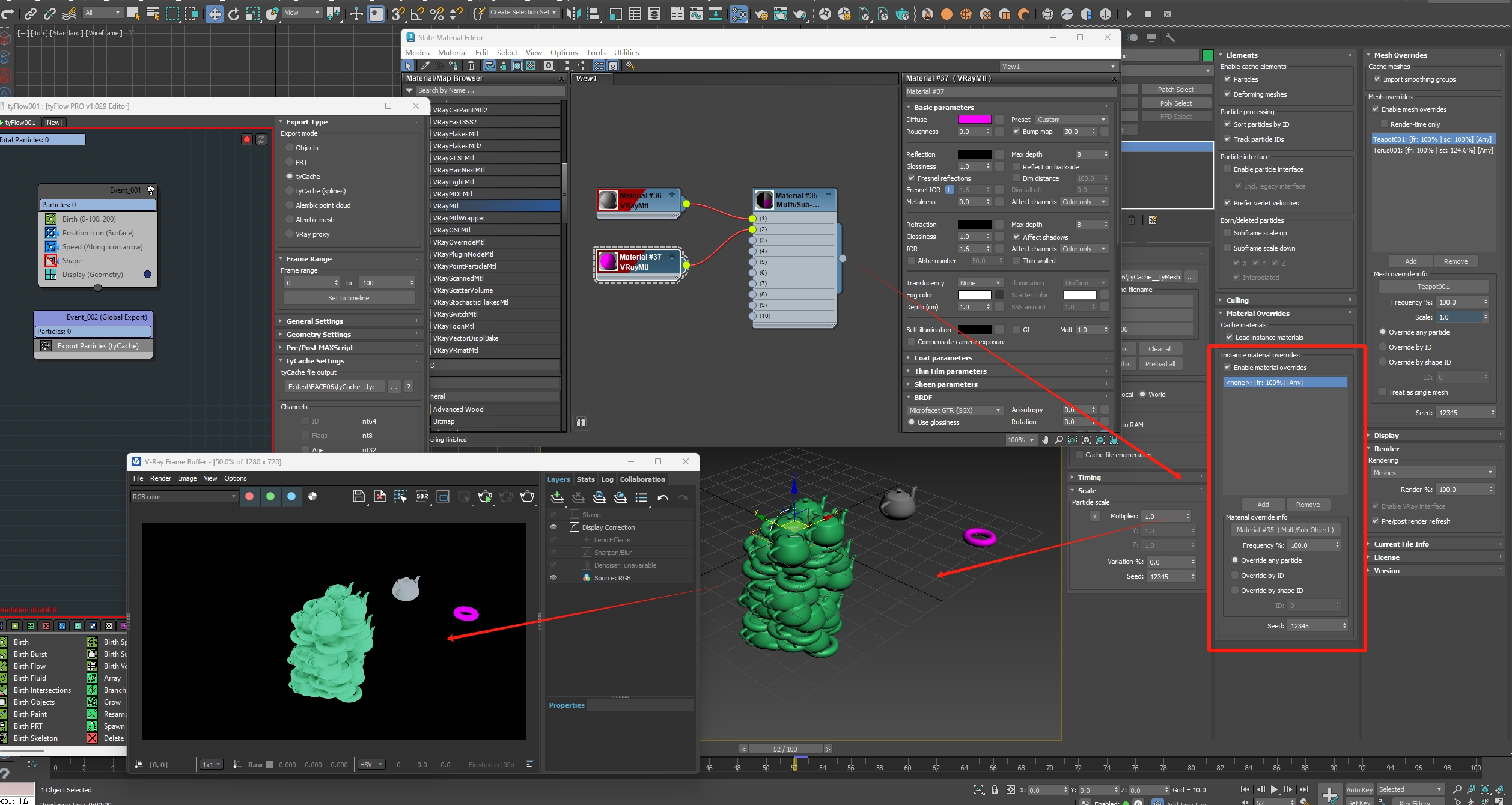1512x805 pixels.
Task: Toggle Load instance materials checkbox
Action: coord(1230,338)
